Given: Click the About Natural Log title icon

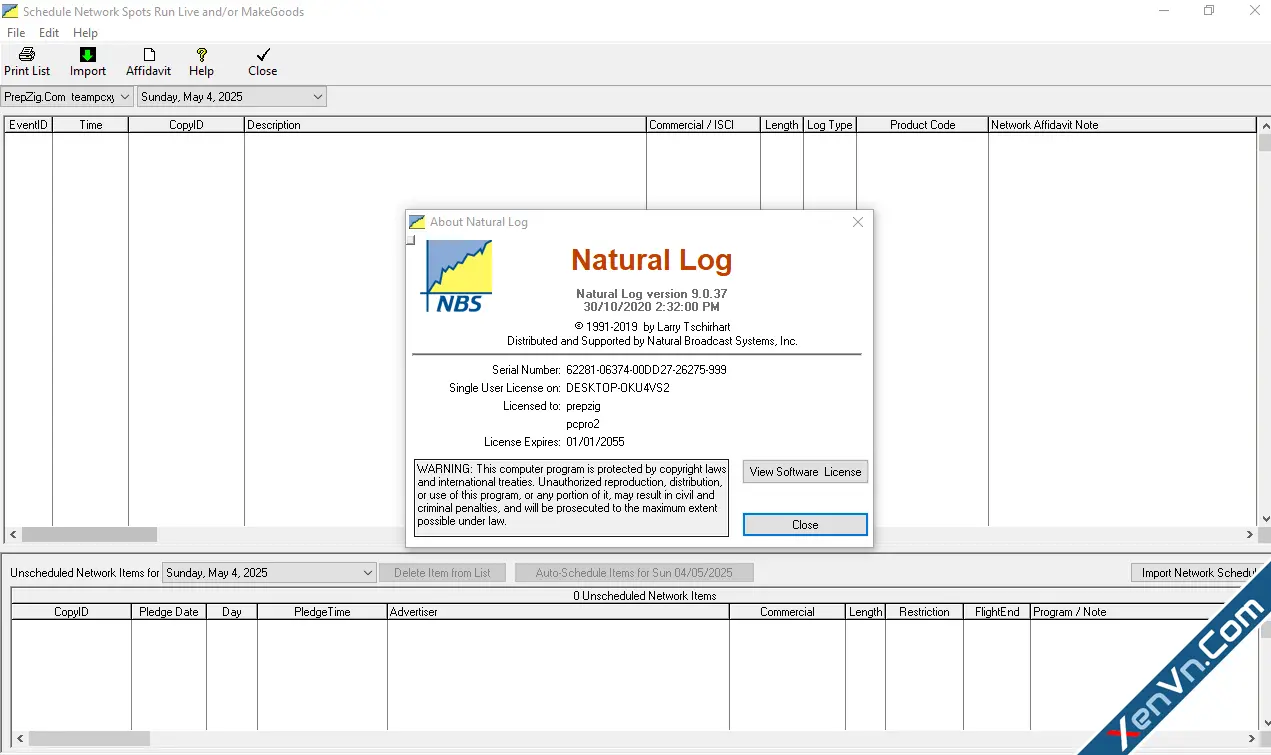Looking at the screenshot, I should click(x=417, y=222).
